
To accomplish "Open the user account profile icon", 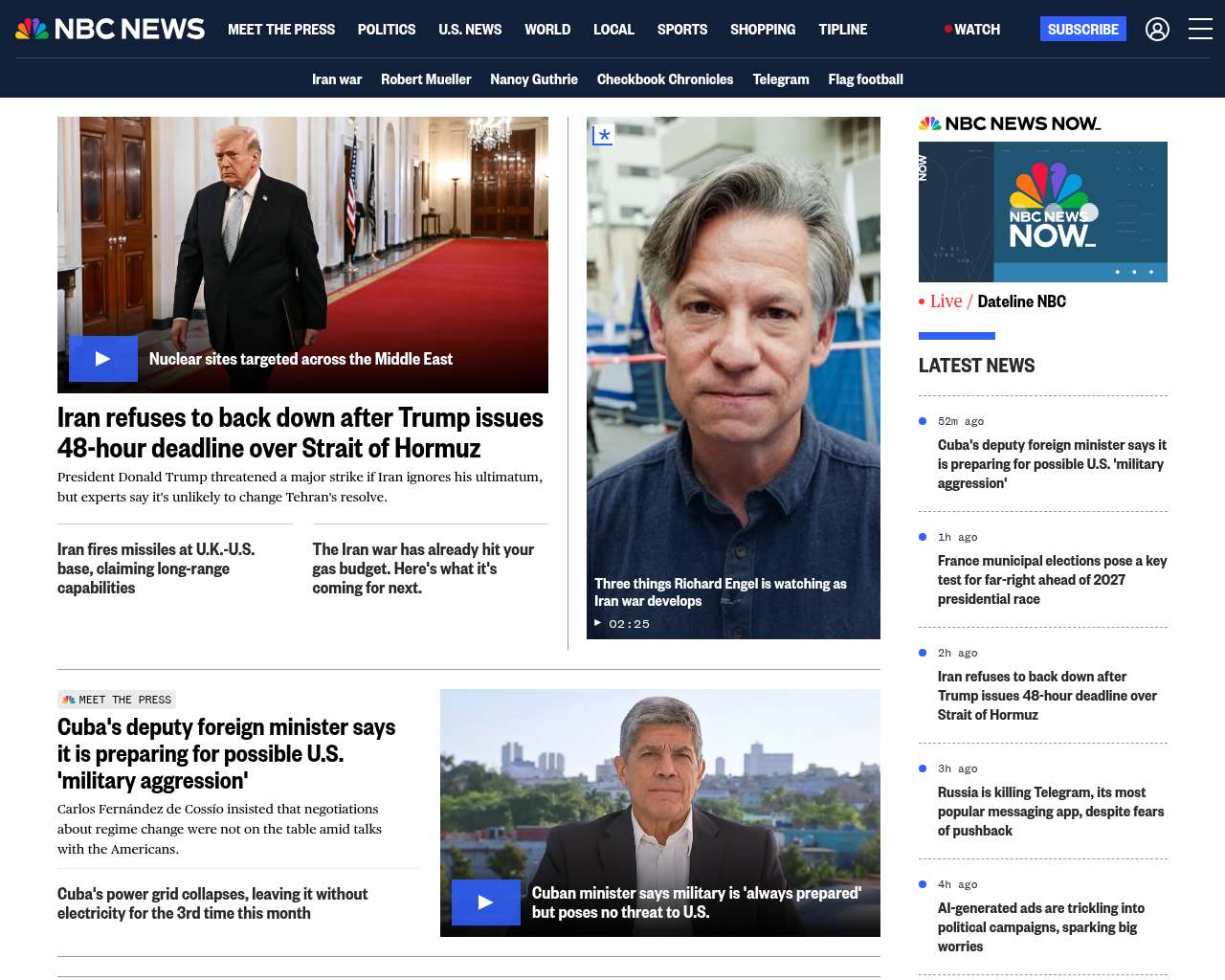I will click(x=1157, y=30).
